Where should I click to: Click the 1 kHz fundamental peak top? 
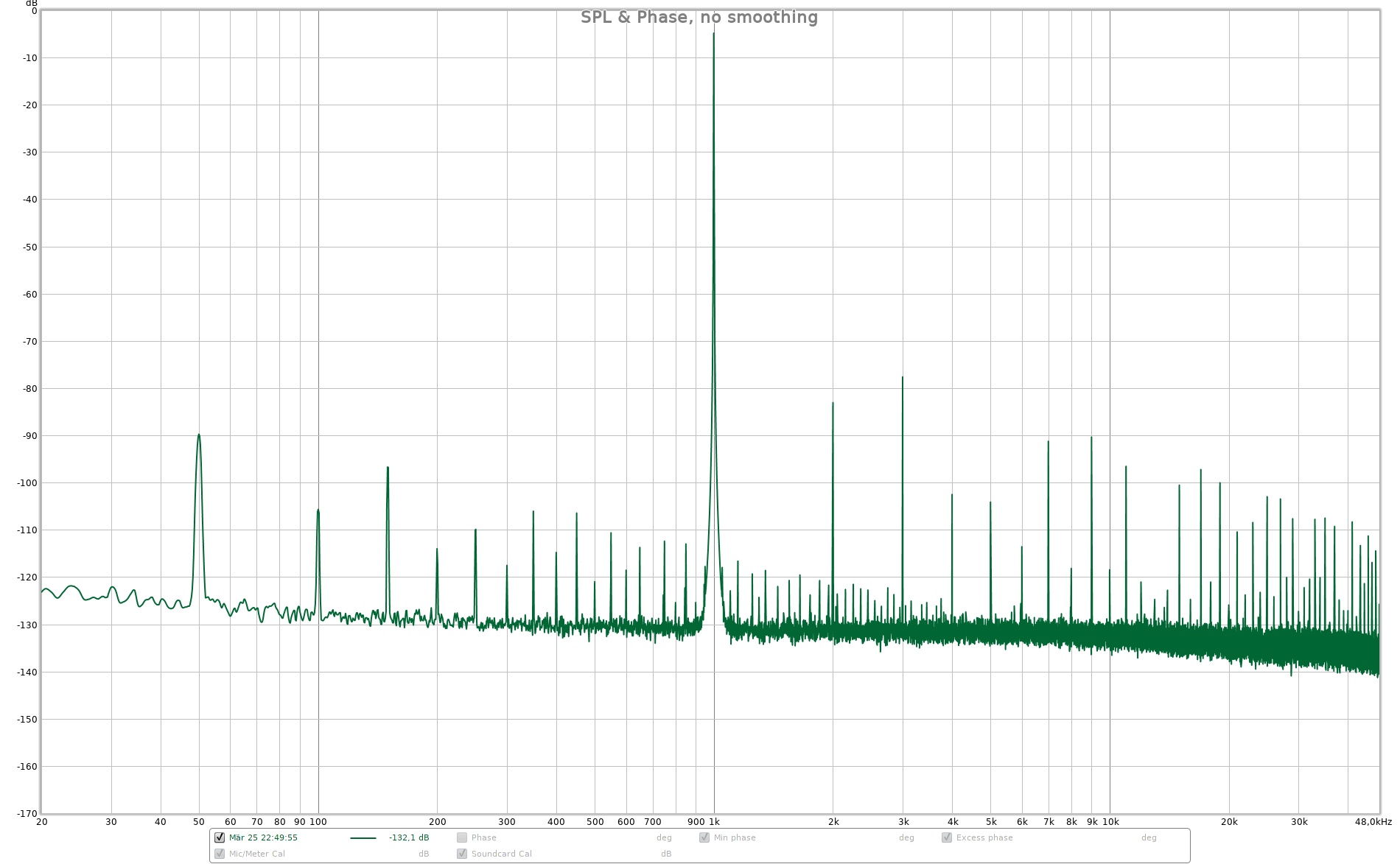[713, 34]
